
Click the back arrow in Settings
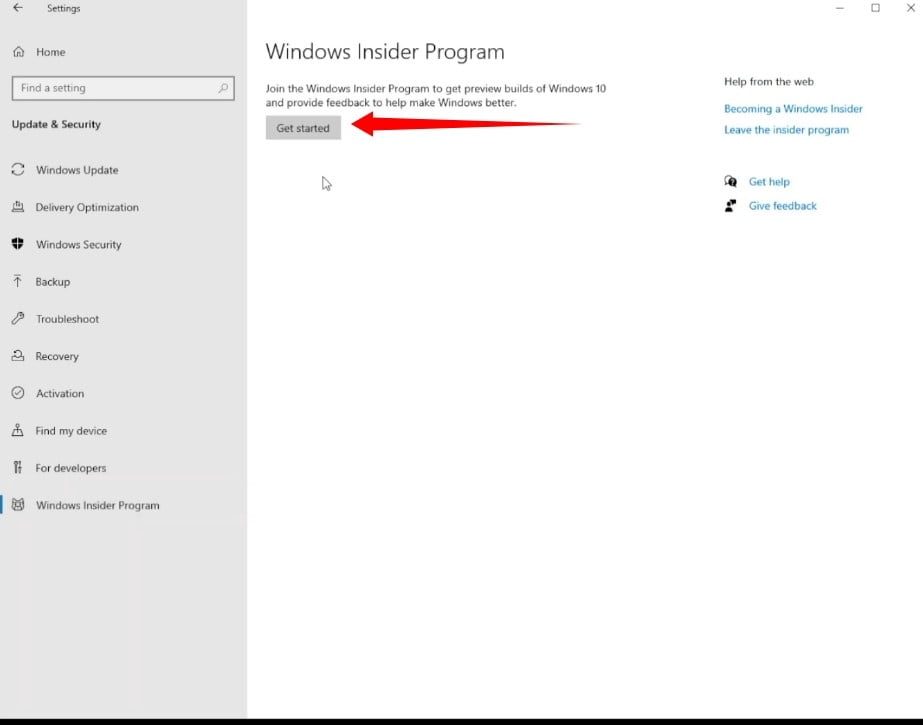pyautogui.click(x=18, y=8)
